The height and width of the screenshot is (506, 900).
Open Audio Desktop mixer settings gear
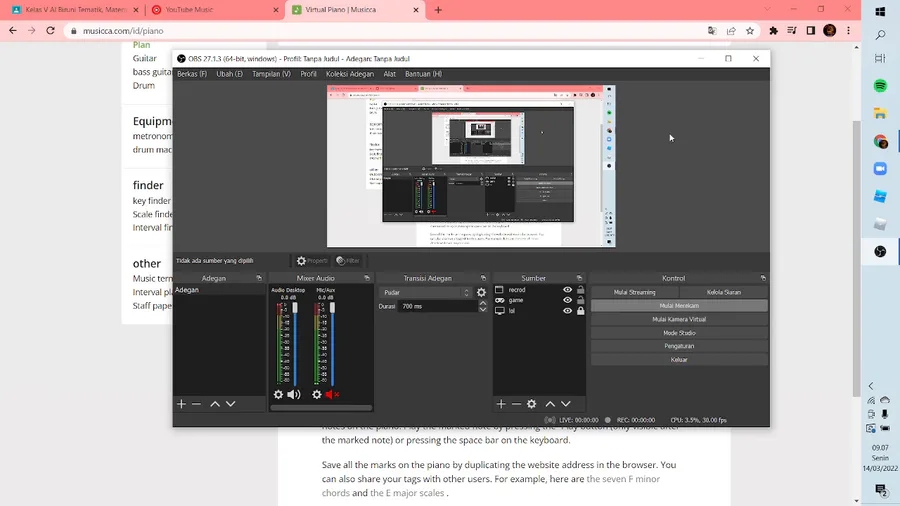point(278,395)
